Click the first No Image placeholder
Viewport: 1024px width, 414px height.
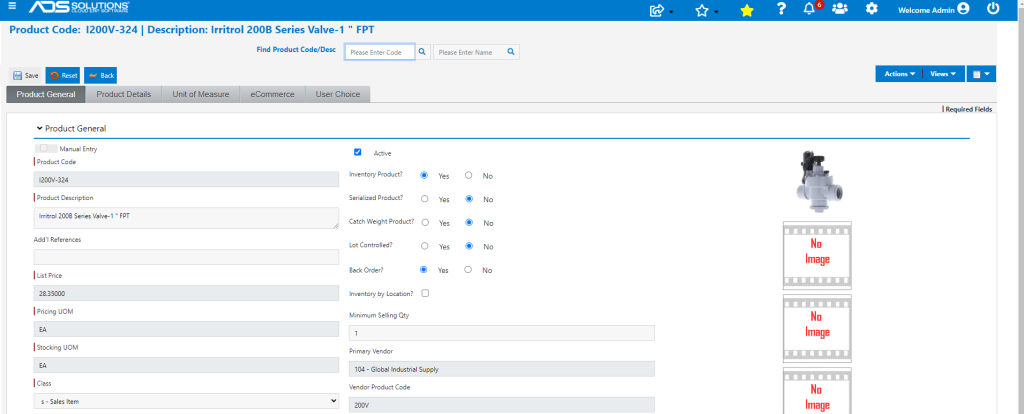point(817,255)
